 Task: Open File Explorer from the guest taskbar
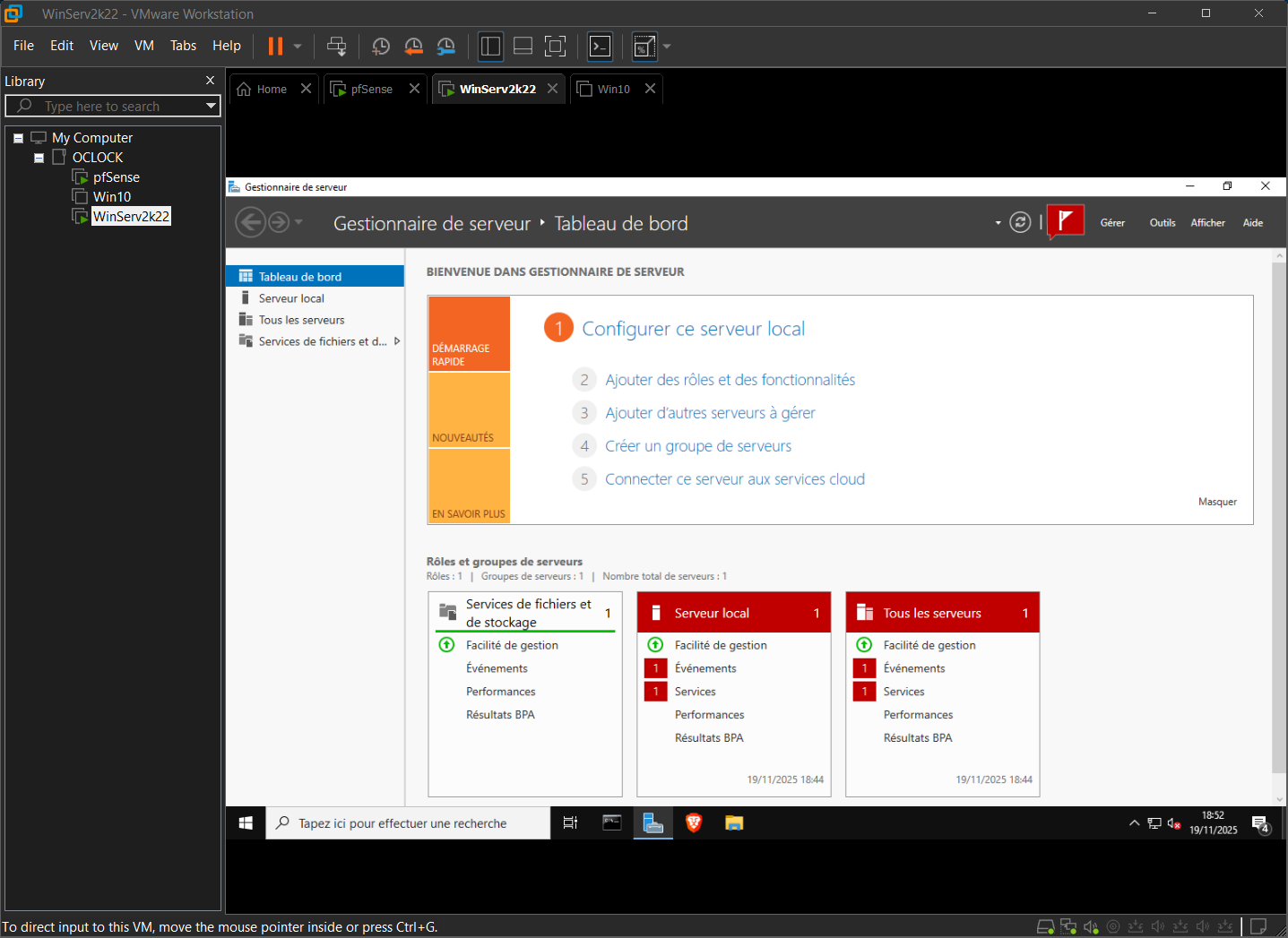point(734,822)
